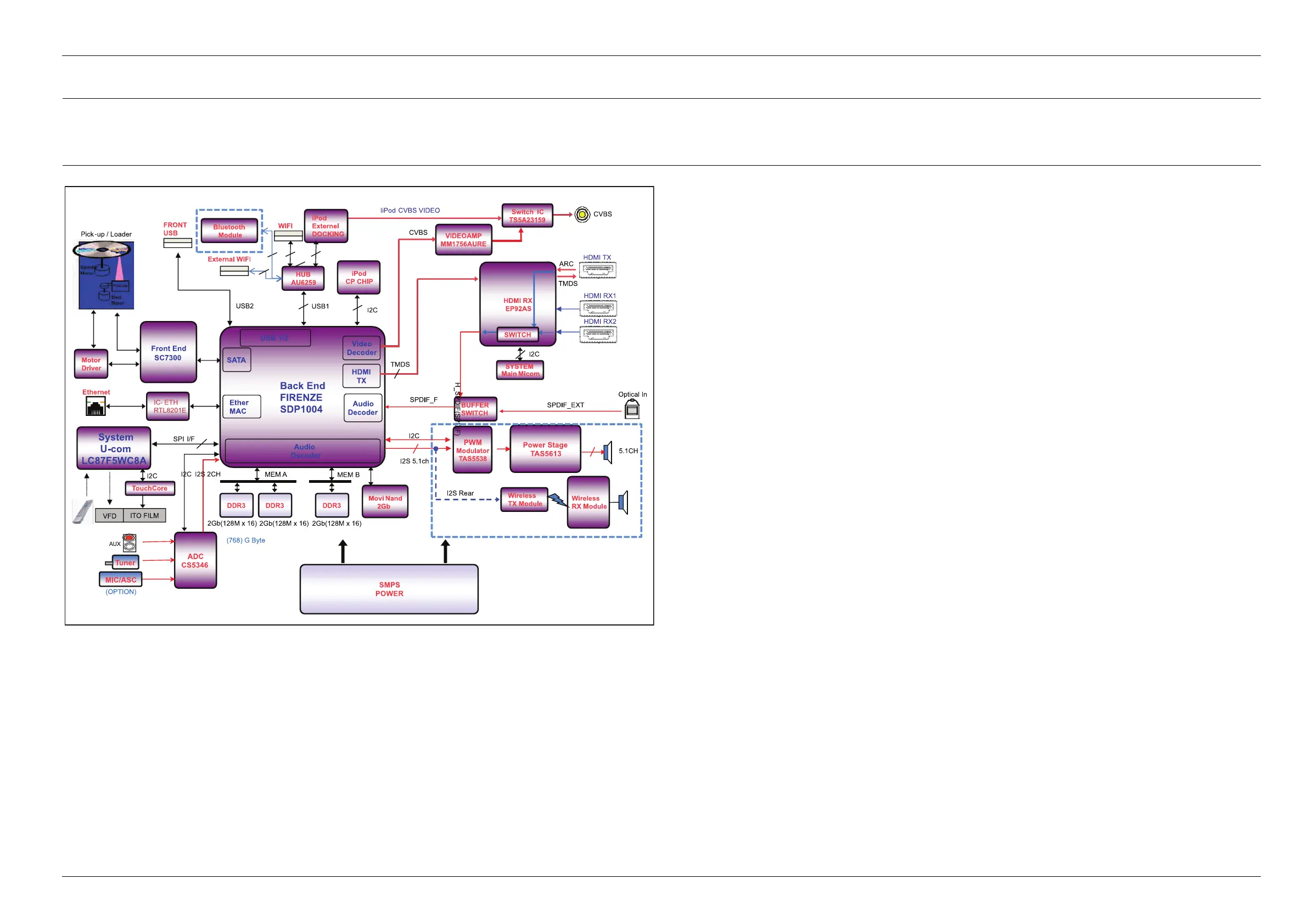Click the HDMI RX2 port icon
This screenshot has height=924, width=1307.
598,335
